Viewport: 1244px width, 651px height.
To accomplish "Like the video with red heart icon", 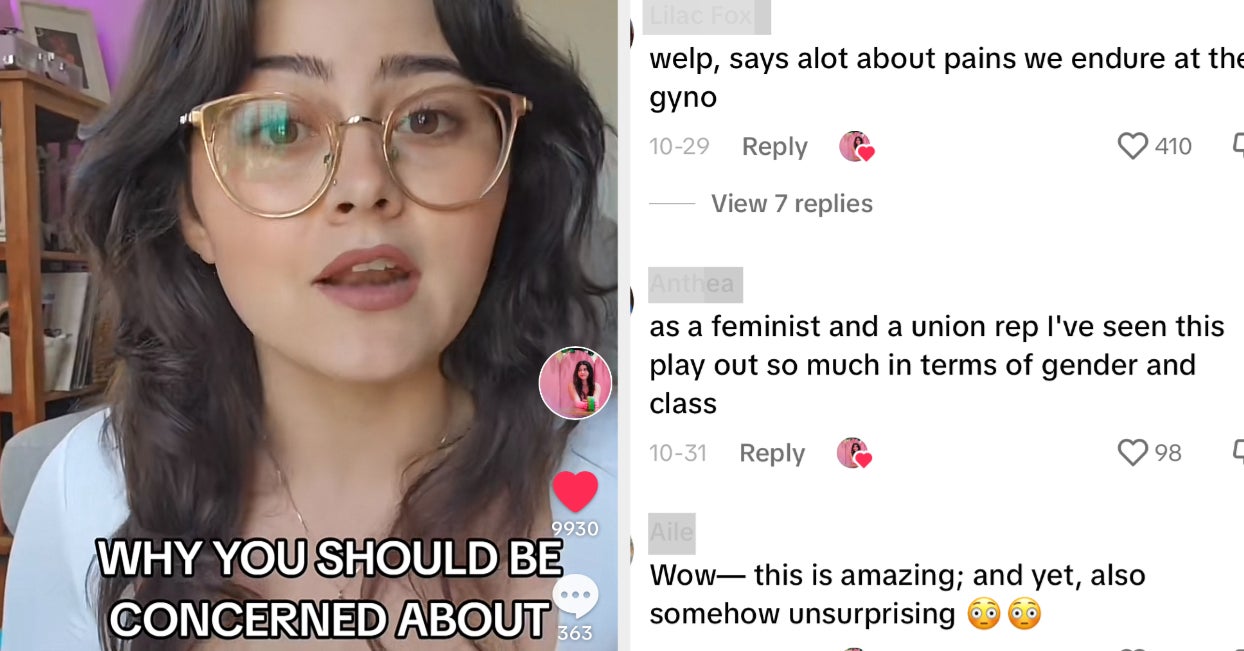I will (x=575, y=492).
